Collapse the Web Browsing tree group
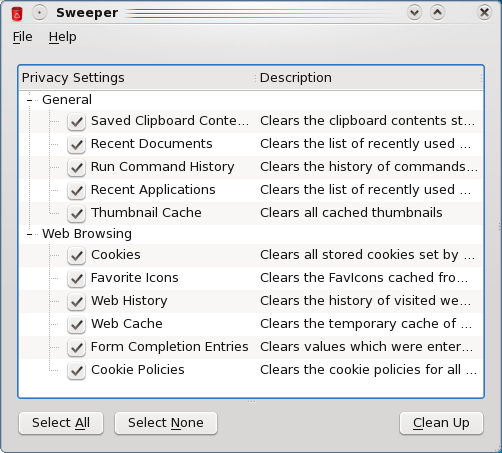The width and height of the screenshot is (502, 453). point(30,234)
